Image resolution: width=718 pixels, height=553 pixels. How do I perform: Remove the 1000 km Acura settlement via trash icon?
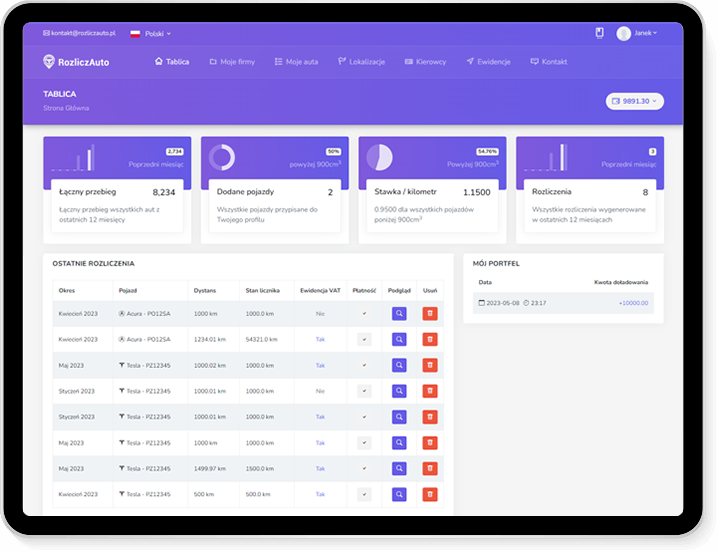point(430,314)
